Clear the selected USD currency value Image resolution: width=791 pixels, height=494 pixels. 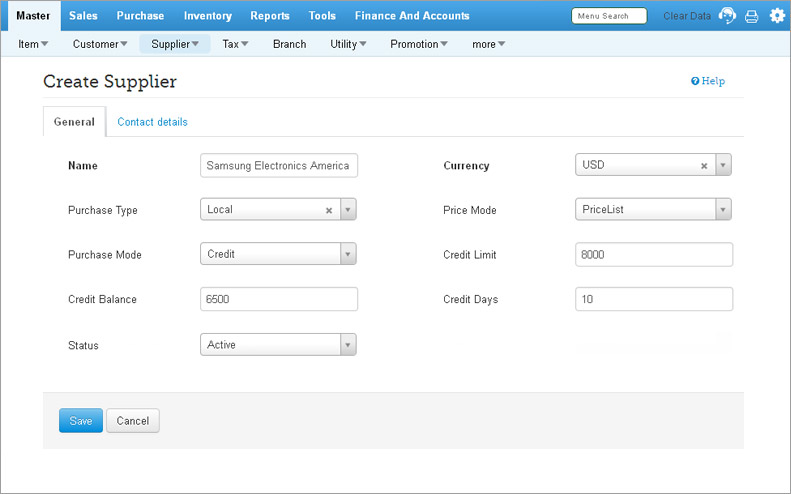[704, 166]
